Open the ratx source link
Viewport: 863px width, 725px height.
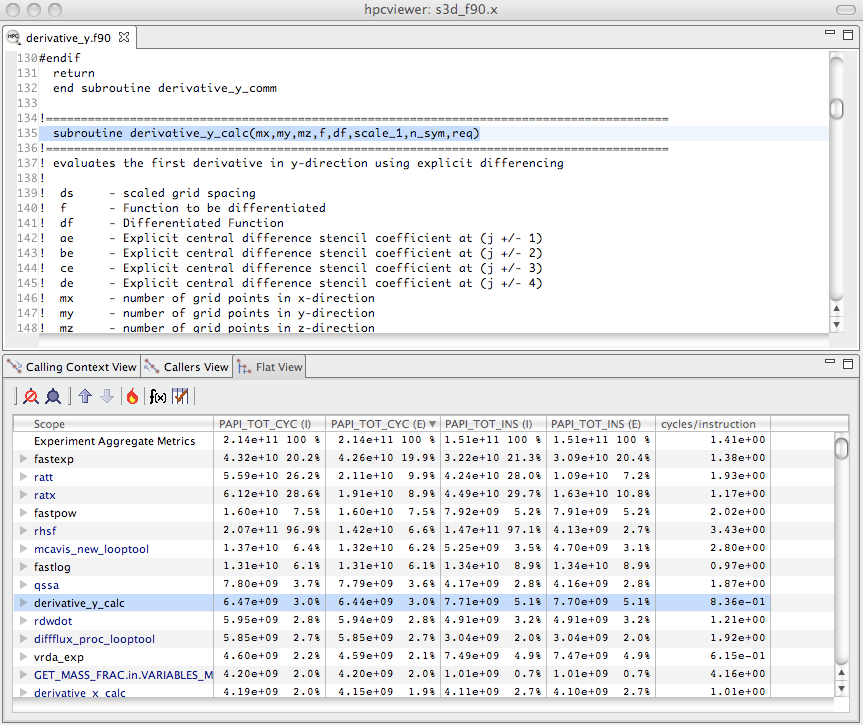[45, 495]
